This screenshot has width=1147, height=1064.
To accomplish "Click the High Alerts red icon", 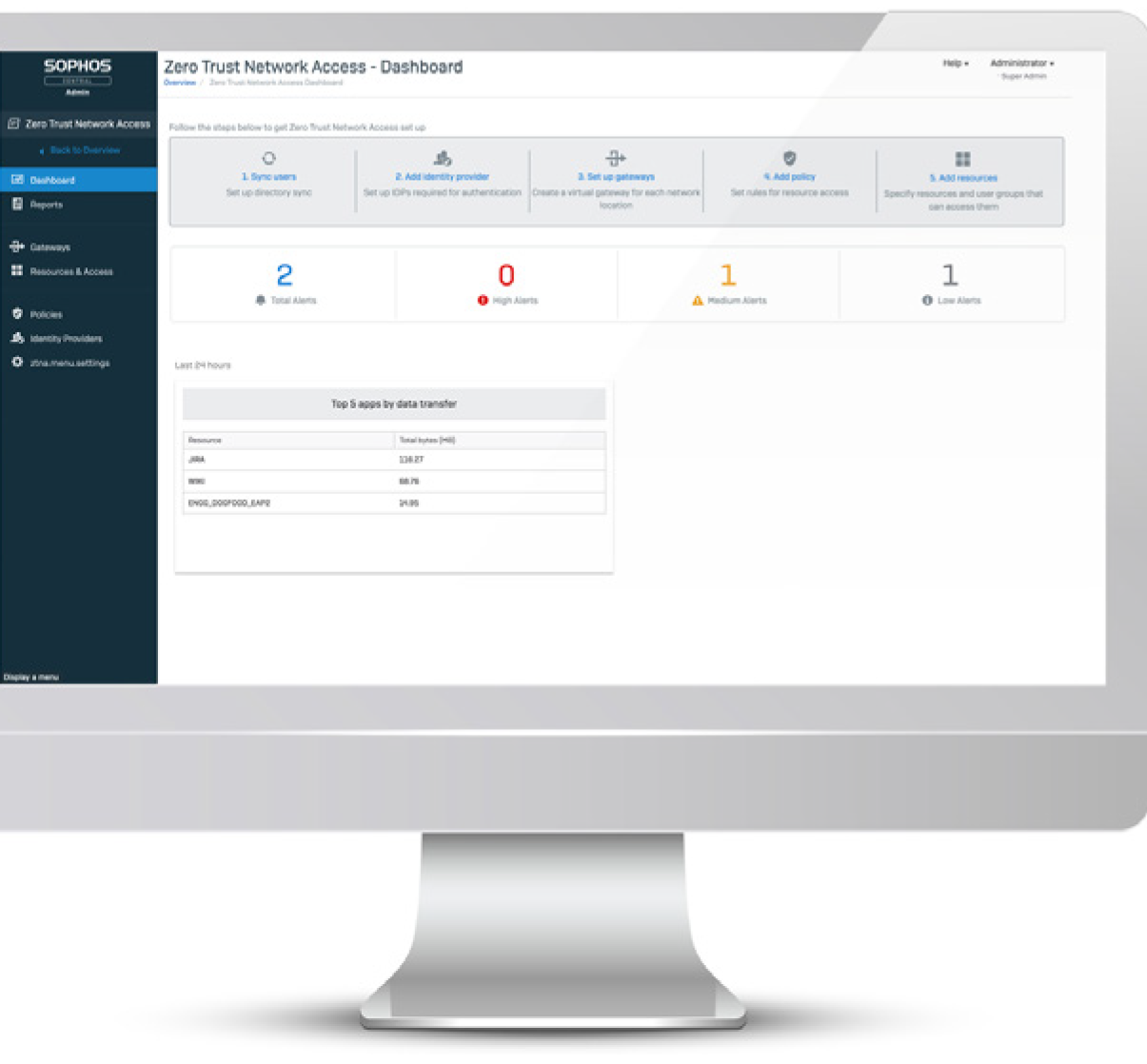I will [483, 301].
